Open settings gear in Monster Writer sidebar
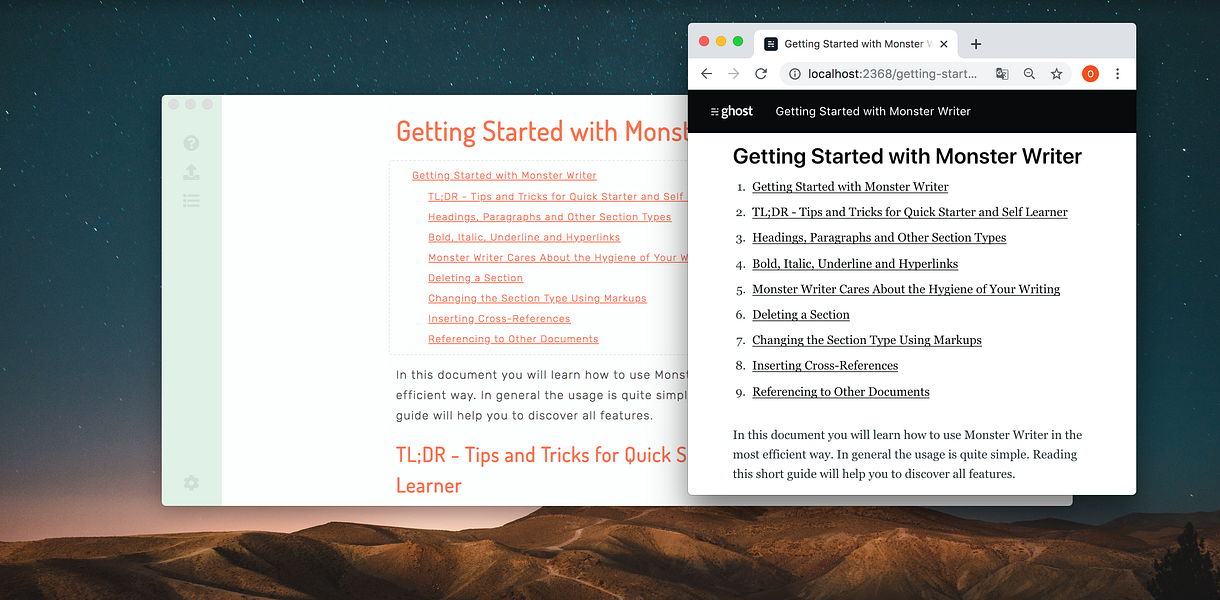Viewport: 1220px width, 600px height. pos(191,483)
